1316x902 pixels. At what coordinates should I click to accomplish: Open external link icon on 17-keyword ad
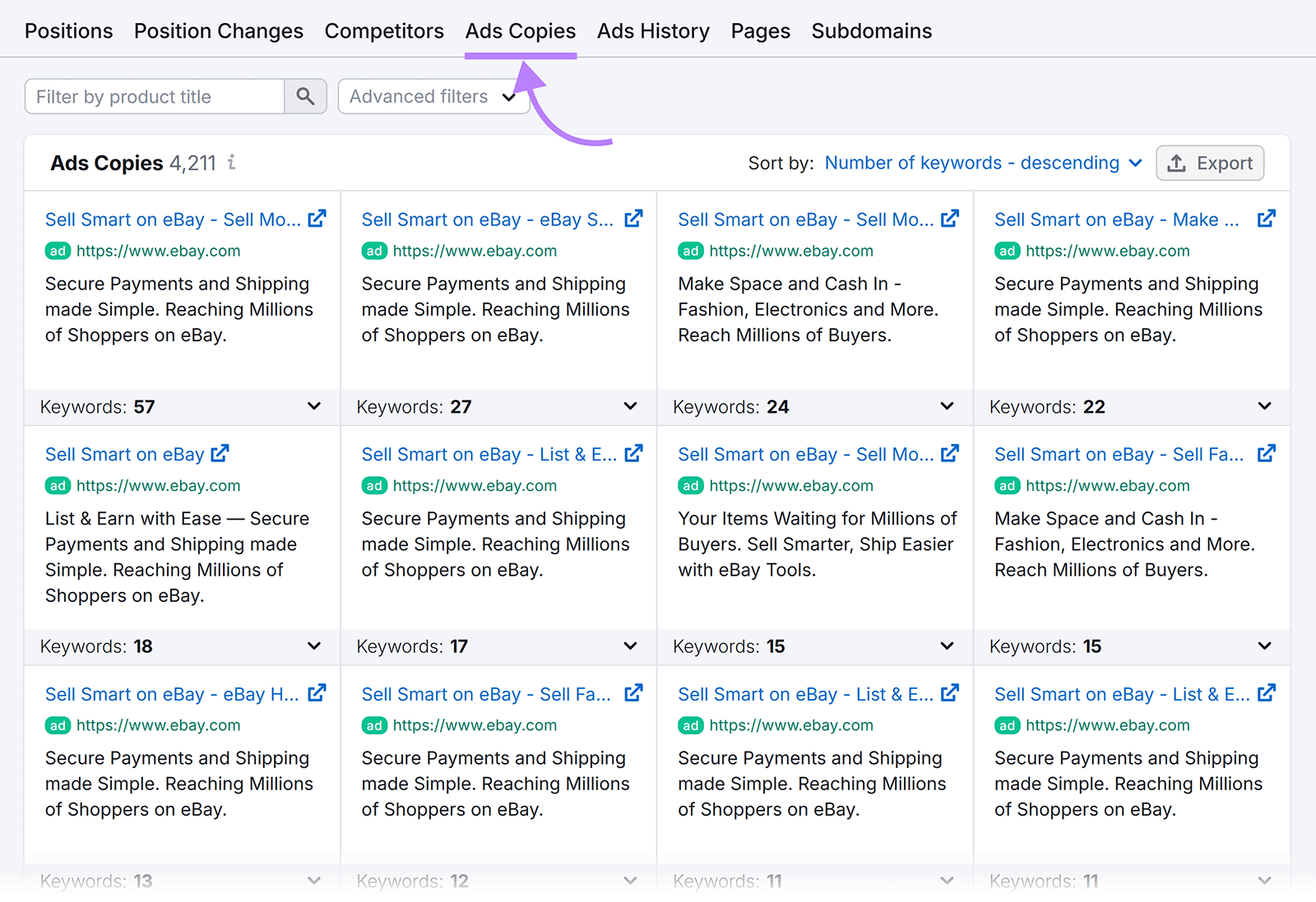tap(633, 453)
